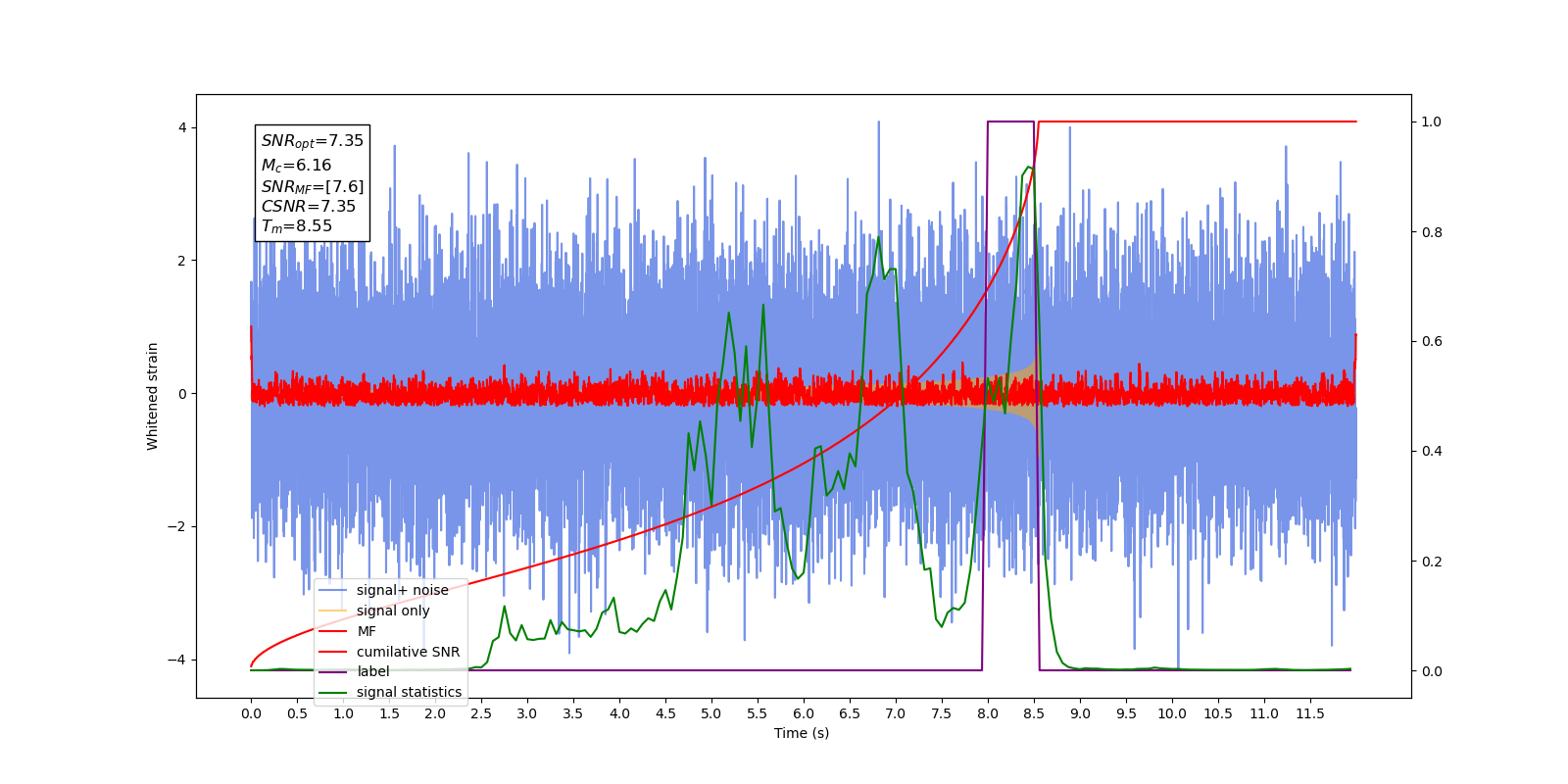Click the 4 tick on the left axis
1568x784 pixels.
click(x=182, y=127)
